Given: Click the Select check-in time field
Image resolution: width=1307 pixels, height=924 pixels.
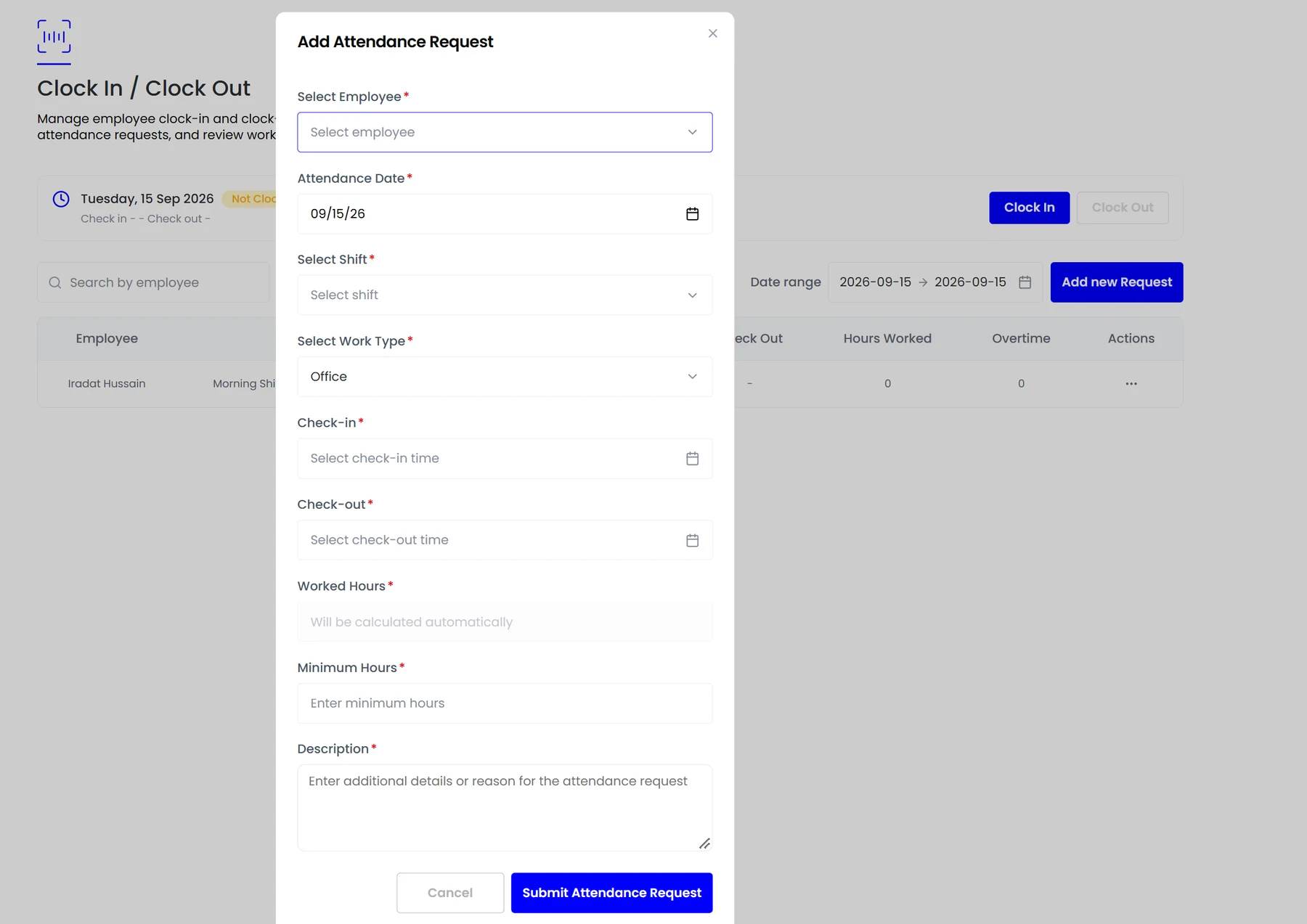Looking at the screenshot, I should [x=505, y=458].
